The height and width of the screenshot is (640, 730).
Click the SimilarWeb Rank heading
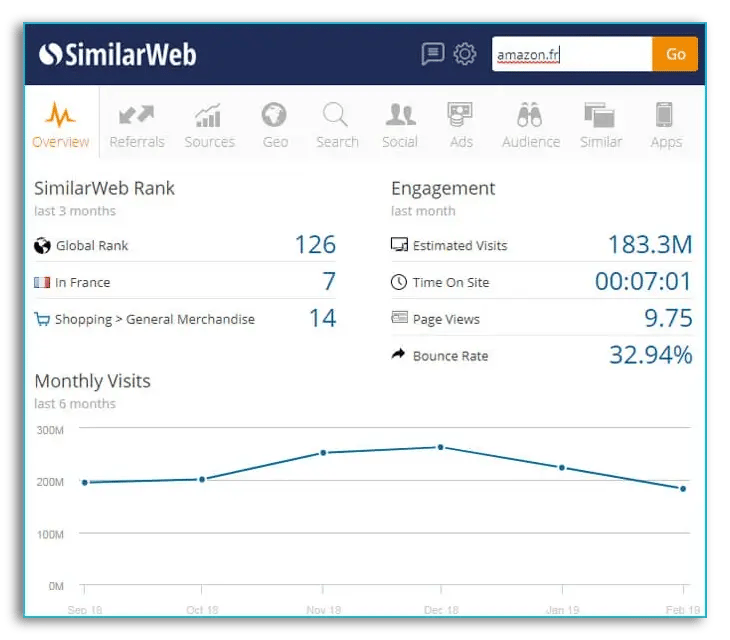click(104, 189)
